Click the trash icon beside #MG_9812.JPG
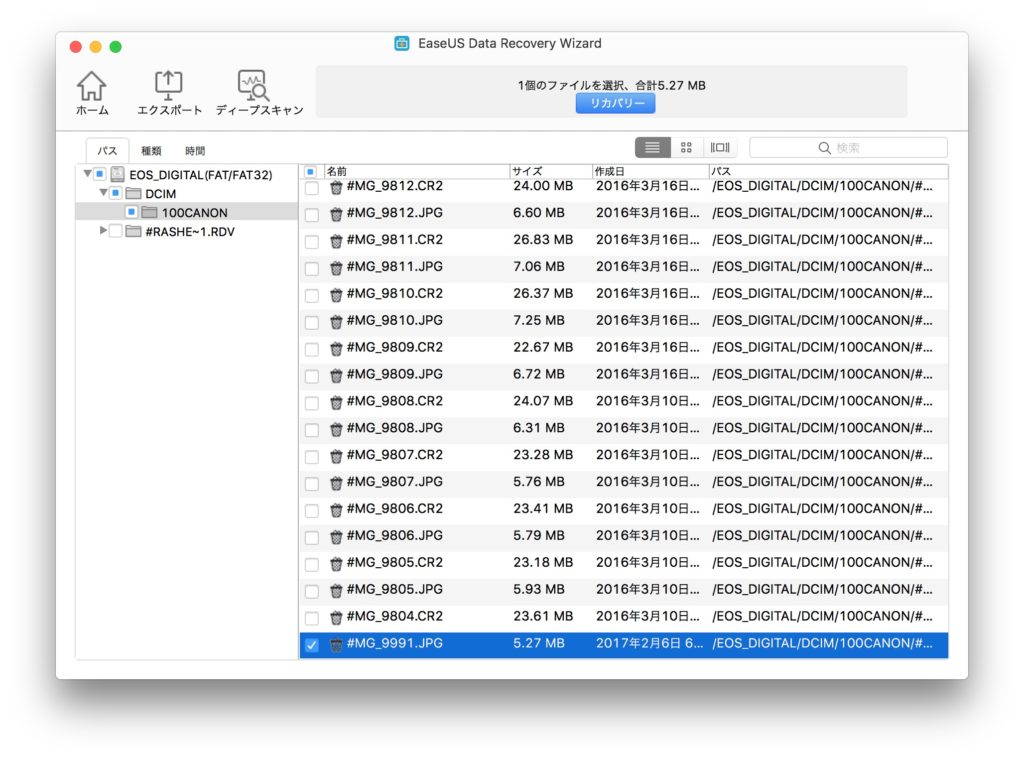The width and height of the screenshot is (1024, 759). pos(336,214)
